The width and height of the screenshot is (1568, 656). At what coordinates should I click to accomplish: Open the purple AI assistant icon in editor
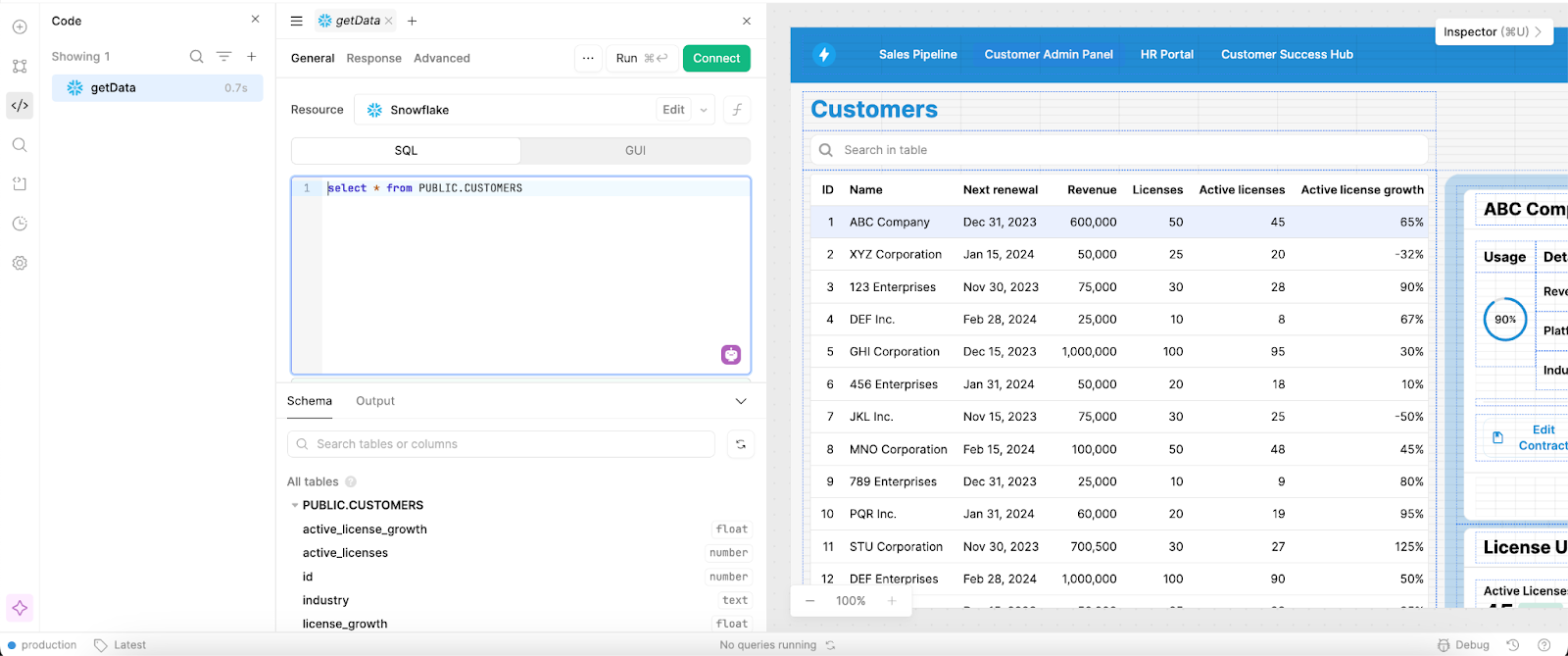[731, 355]
